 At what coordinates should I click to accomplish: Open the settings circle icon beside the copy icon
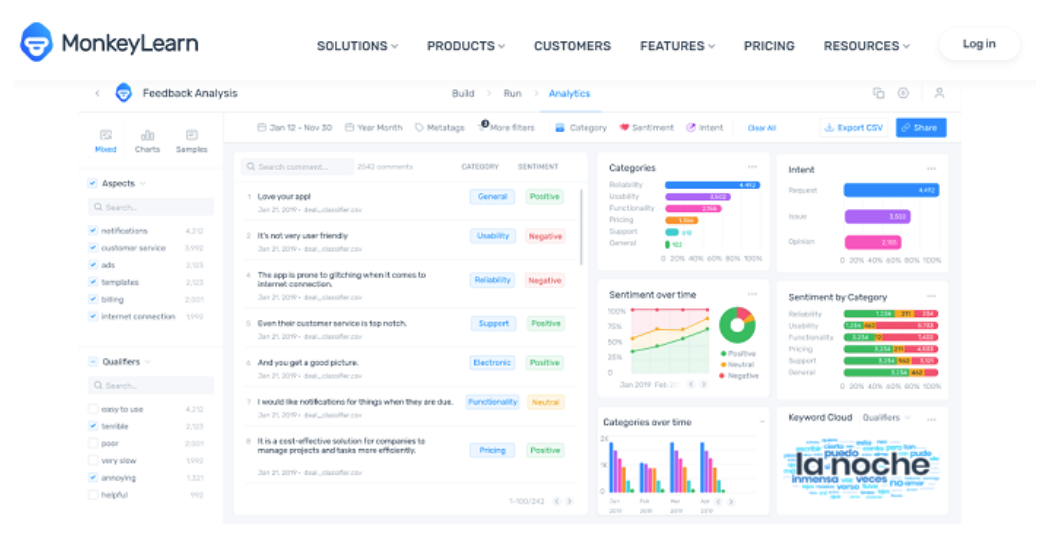tap(903, 94)
